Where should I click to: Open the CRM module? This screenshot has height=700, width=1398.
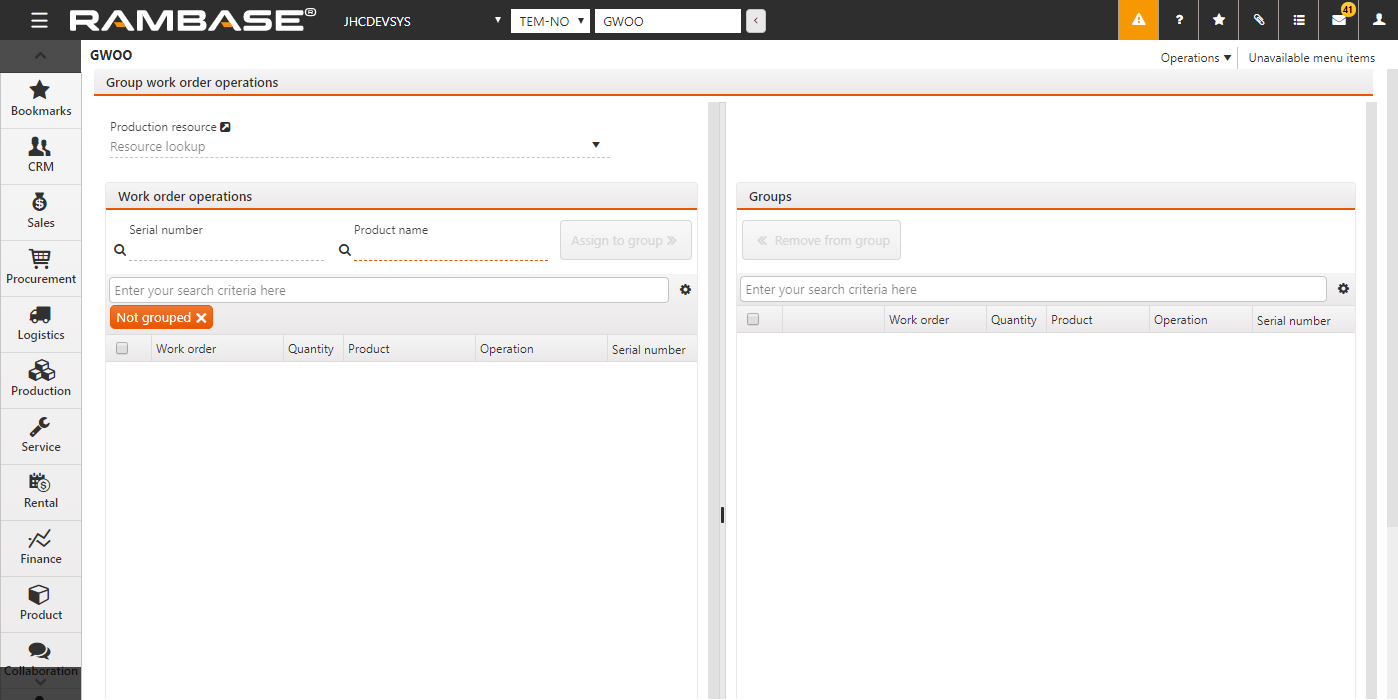(41, 155)
